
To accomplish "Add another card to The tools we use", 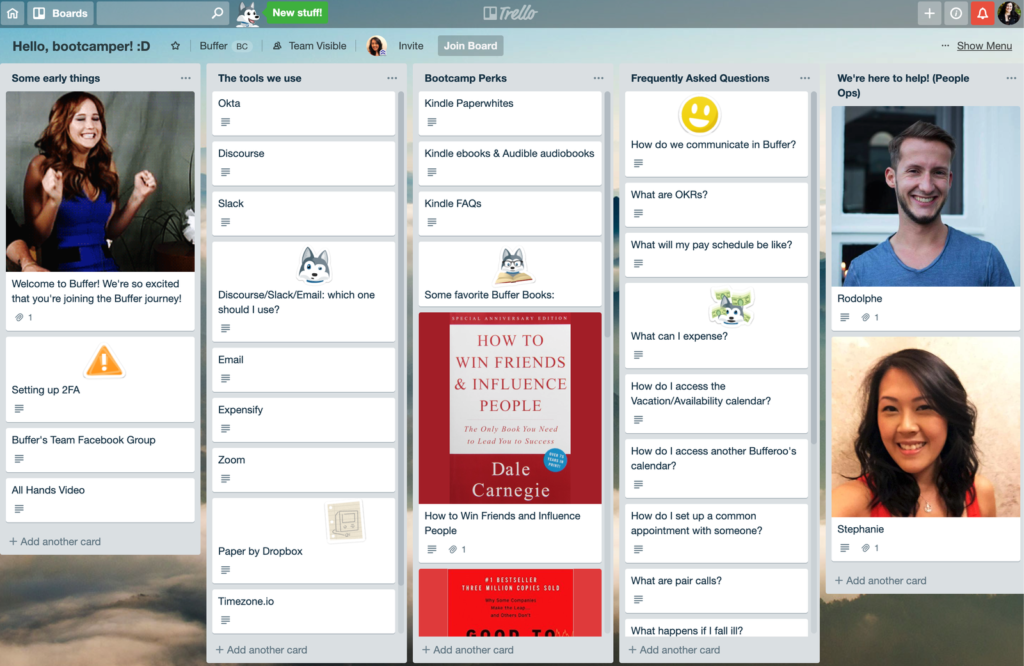I will (261, 649).
